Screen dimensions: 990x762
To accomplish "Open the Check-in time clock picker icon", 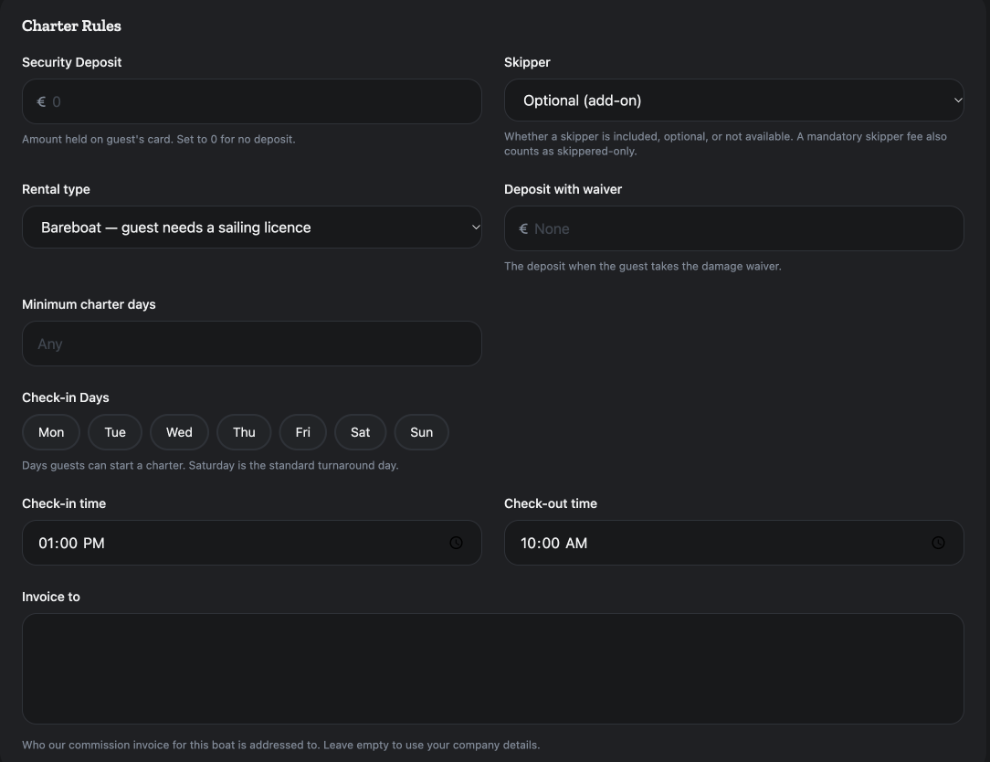I will tap(456, 543).
